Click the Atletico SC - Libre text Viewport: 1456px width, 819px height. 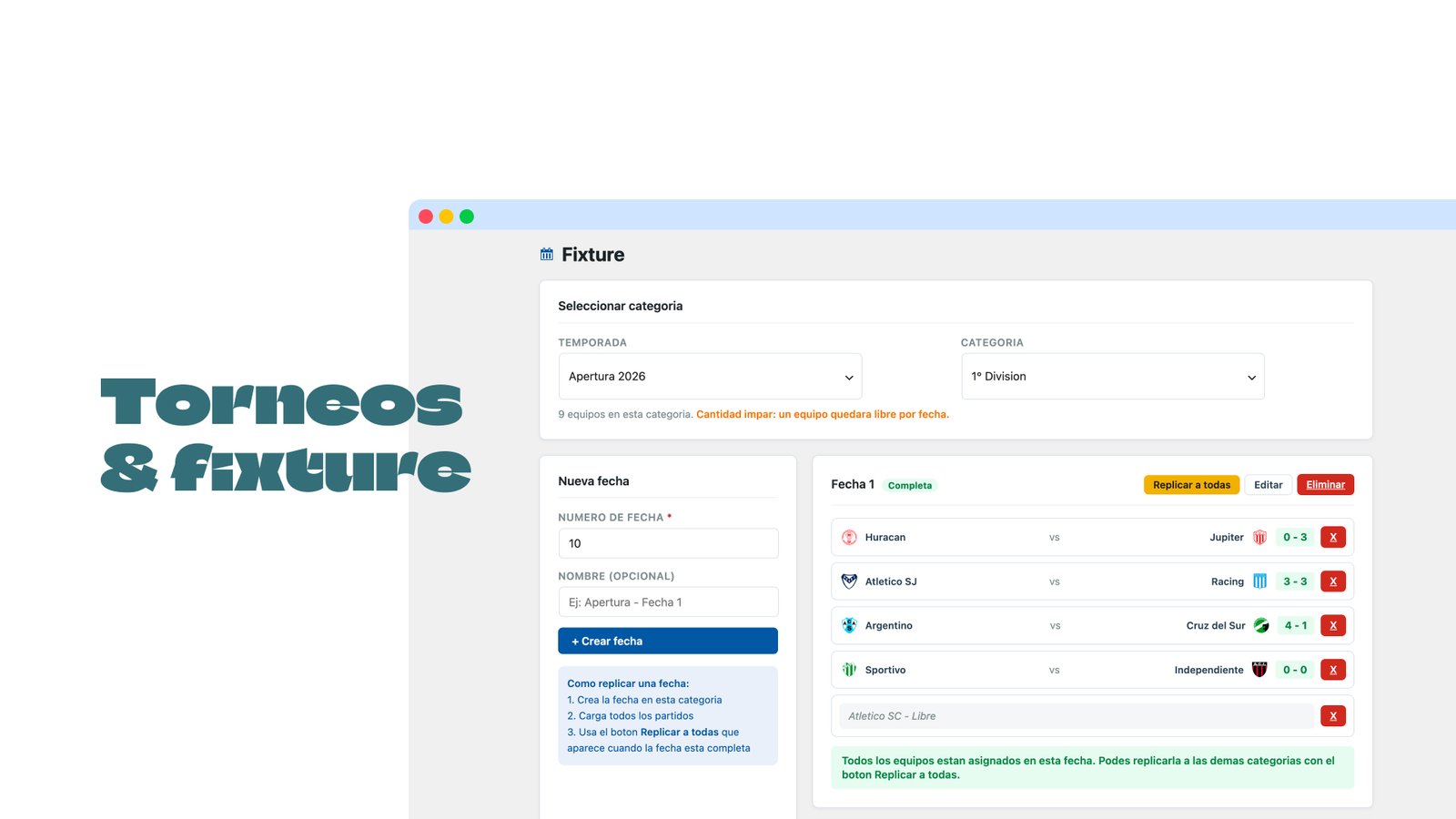pyautogui.click(x=892, y=716)
